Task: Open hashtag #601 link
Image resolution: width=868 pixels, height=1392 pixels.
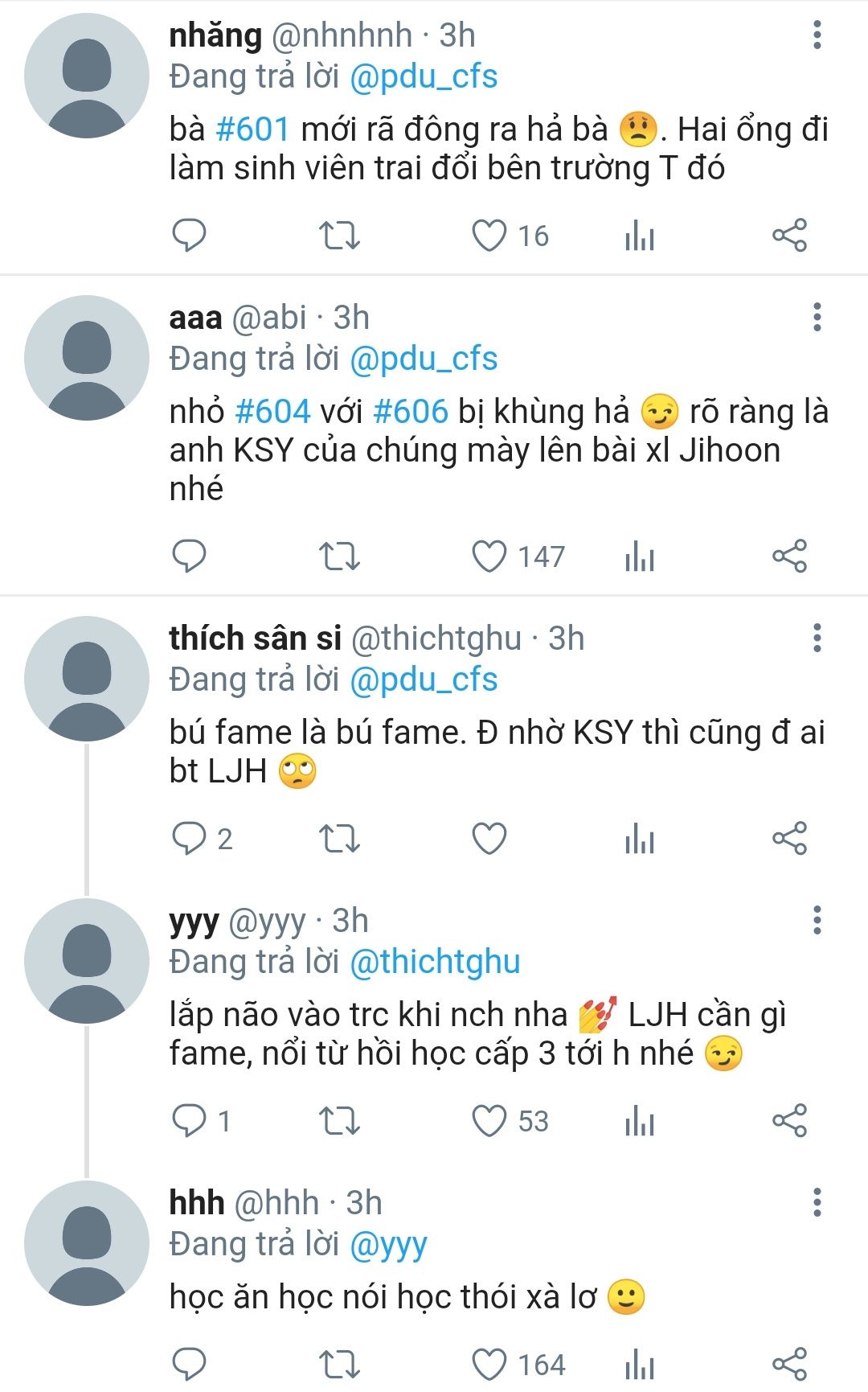Action: [x=252, y=129]
